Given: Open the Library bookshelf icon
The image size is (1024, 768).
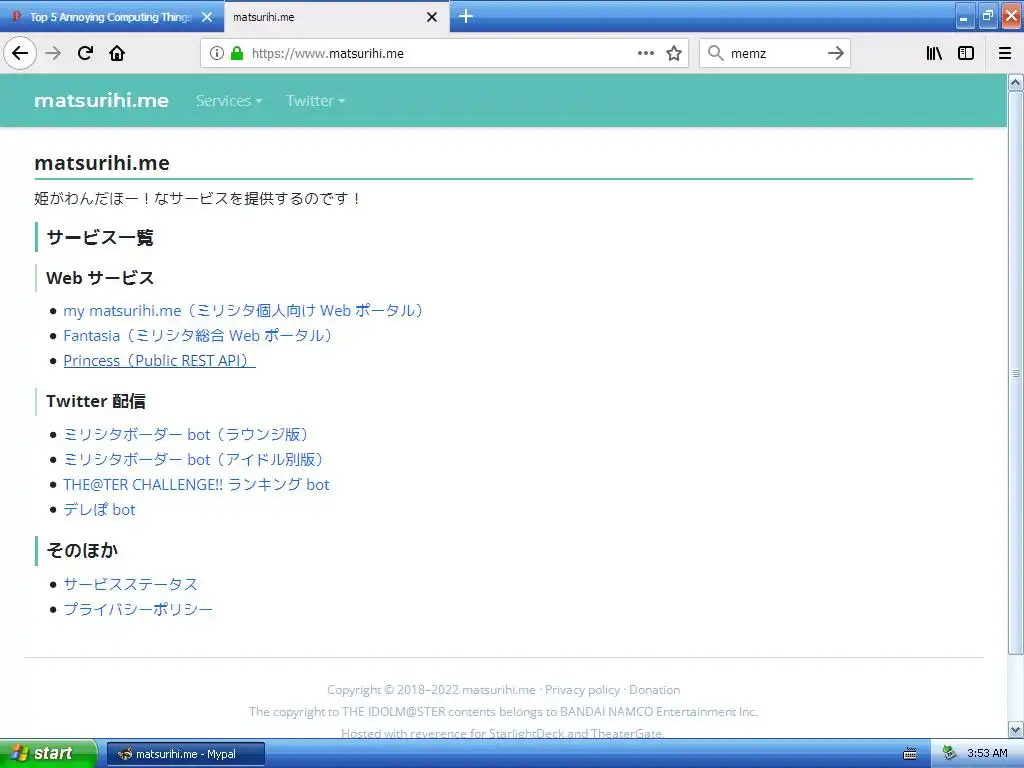Looking at the screenshot, I should point(934,54).
